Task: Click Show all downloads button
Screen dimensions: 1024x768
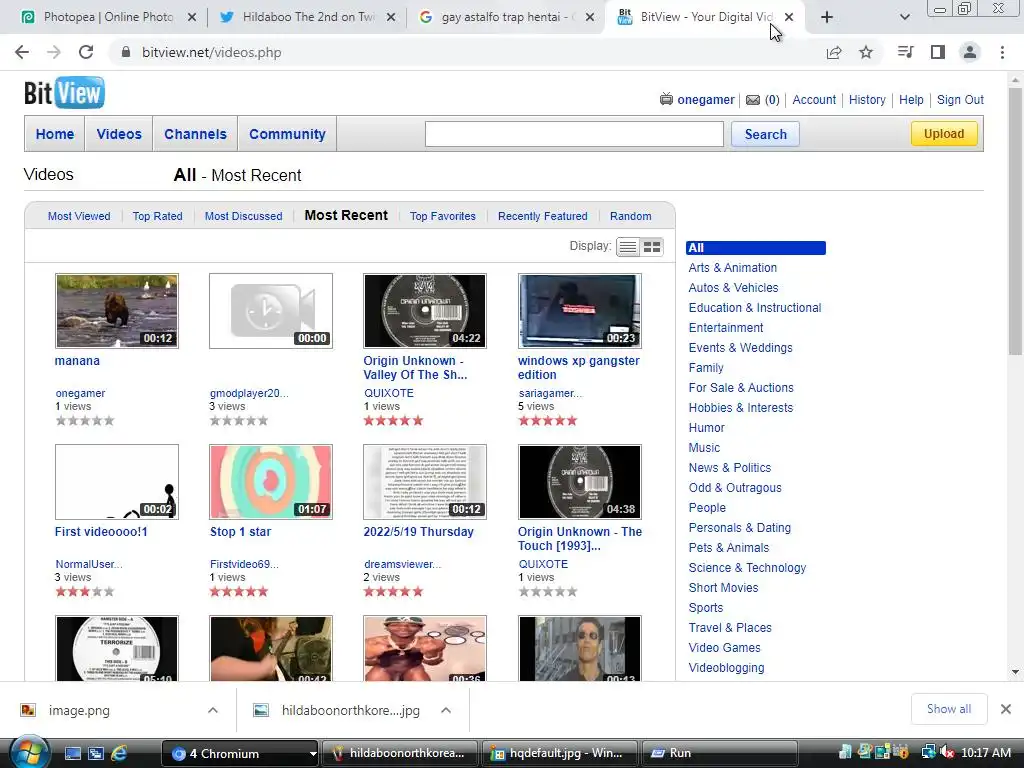Action: (x=949, y=709)
